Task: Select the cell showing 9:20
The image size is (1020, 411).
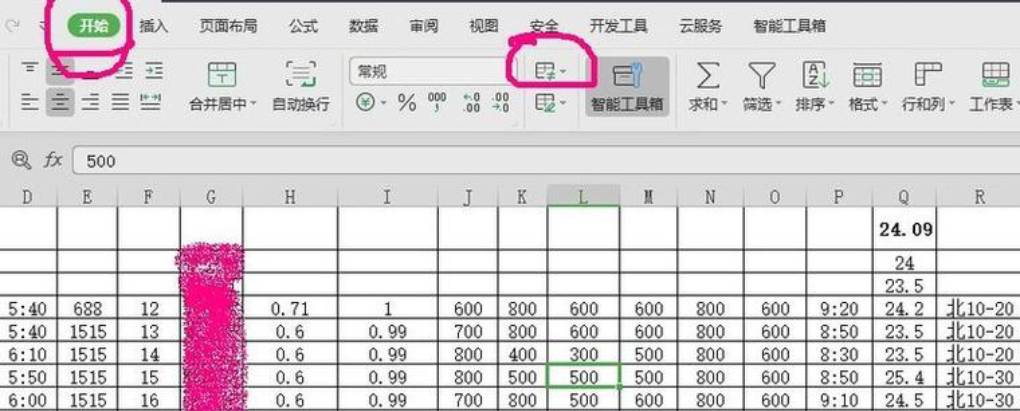Action: pyautogui.click(x=840, y=308)
